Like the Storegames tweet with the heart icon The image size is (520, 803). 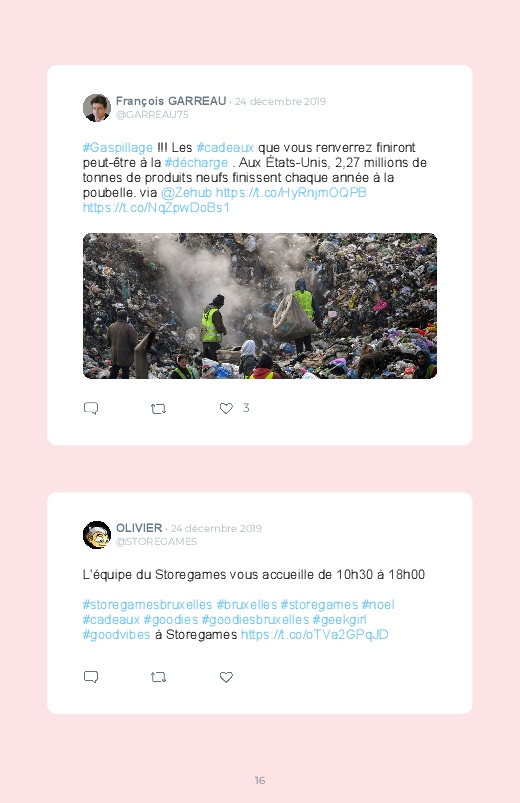226,677
